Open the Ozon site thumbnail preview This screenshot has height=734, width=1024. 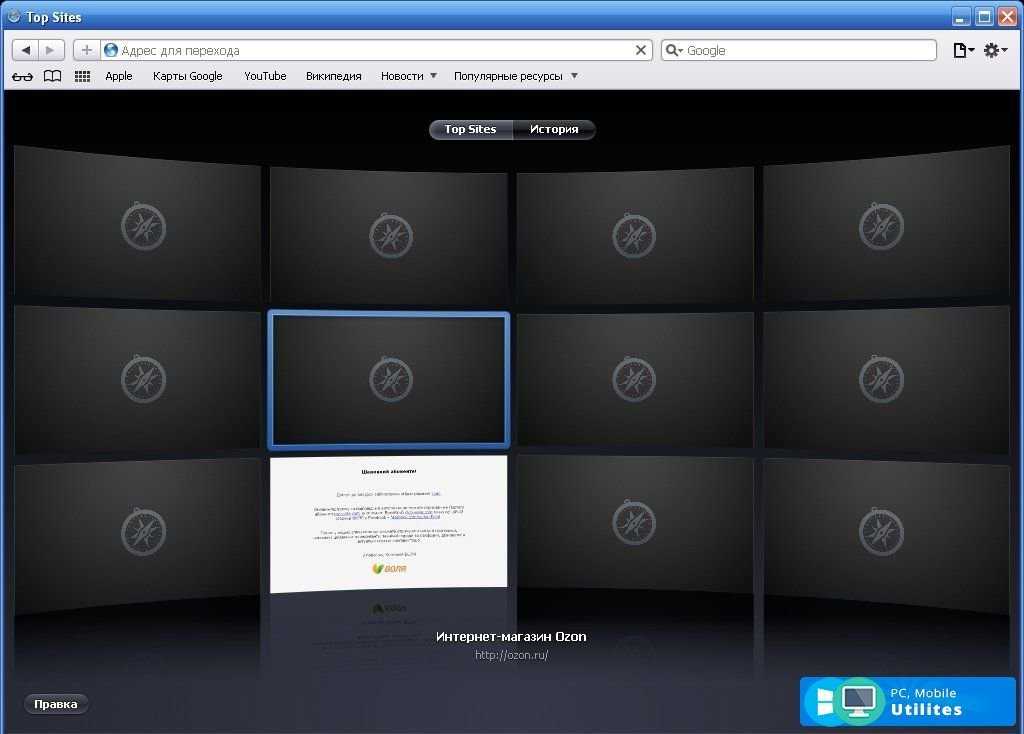pos(389,522)
